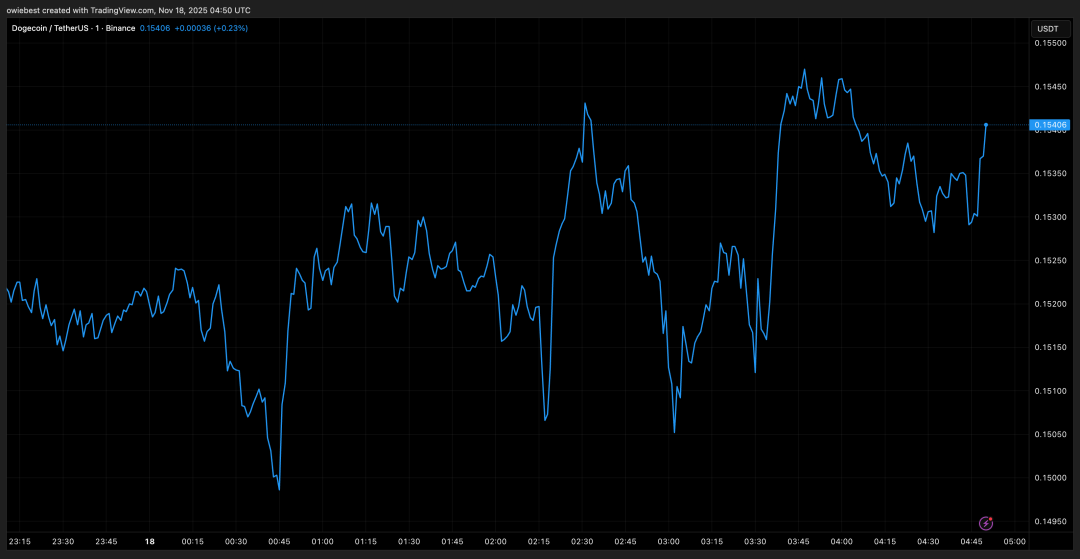The height and width of the screenshot is (559, 1080).
Task: Click the 00:45 time axis label
Action: click(x=279, y=541)
